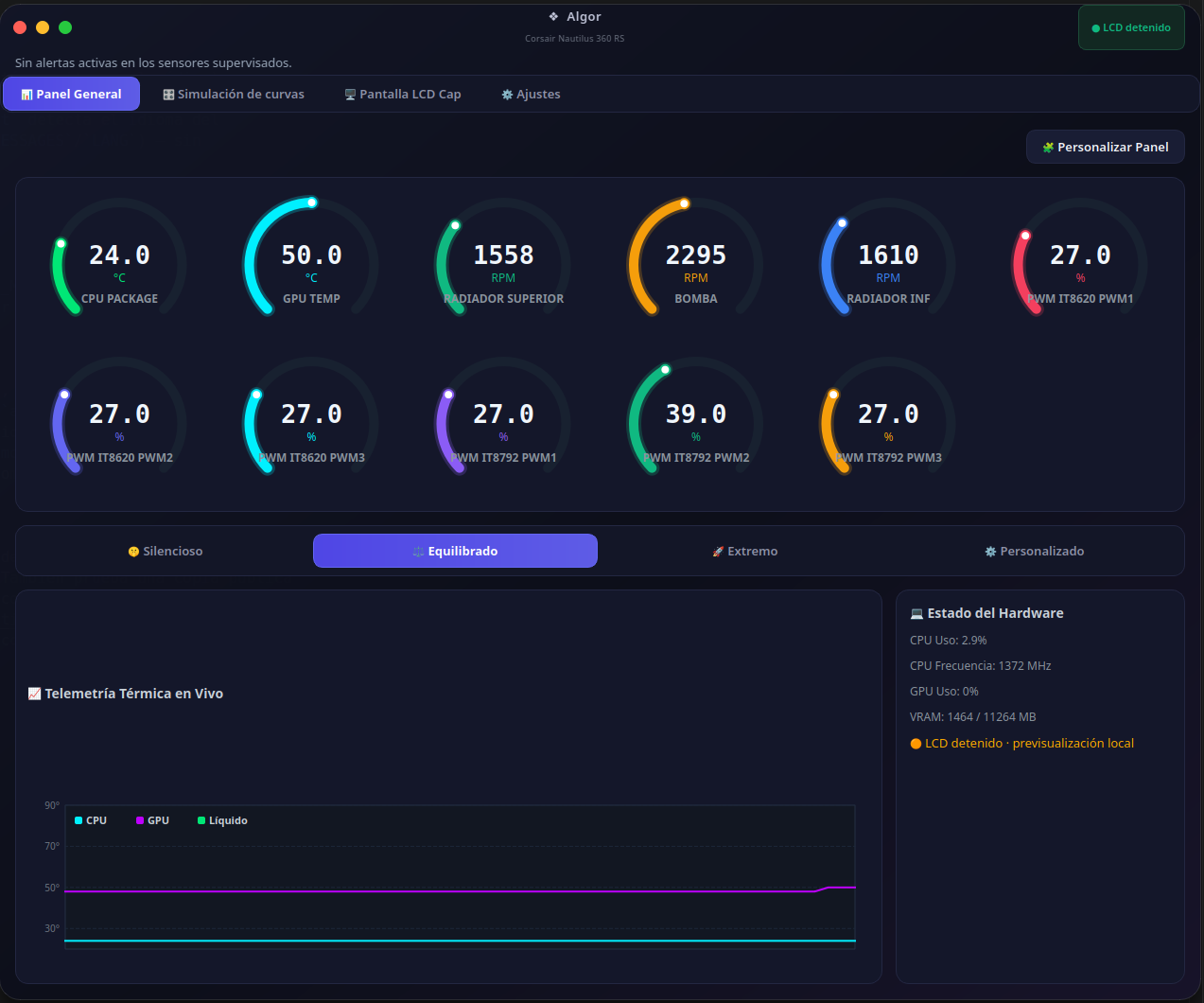Screen dimensions: 1204x1003
Task: Click the grid icon beside Simulación de curvas
Action: [168, 95]
